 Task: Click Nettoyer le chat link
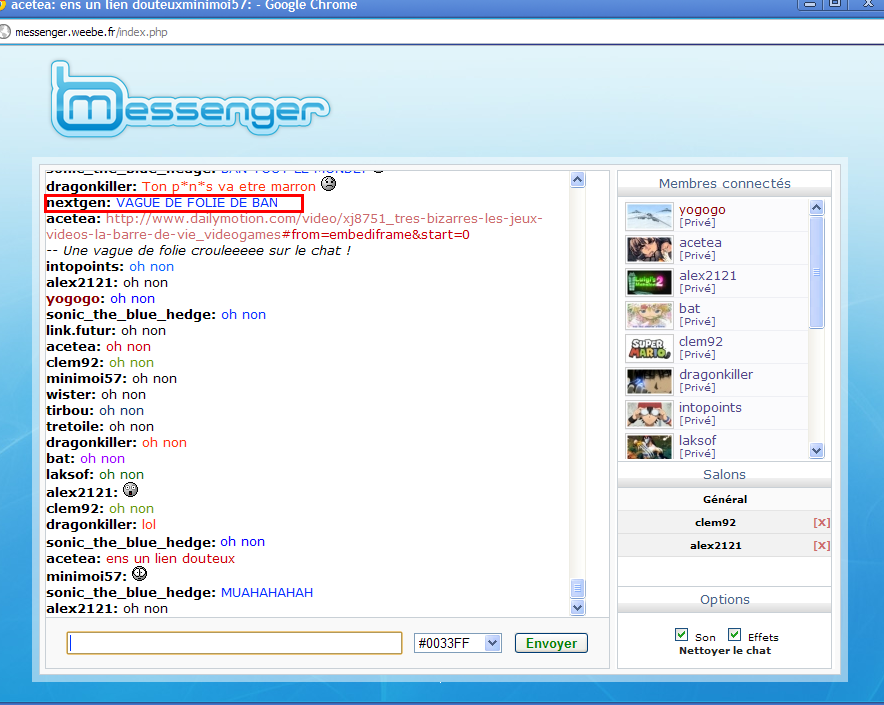click(724, 651)
